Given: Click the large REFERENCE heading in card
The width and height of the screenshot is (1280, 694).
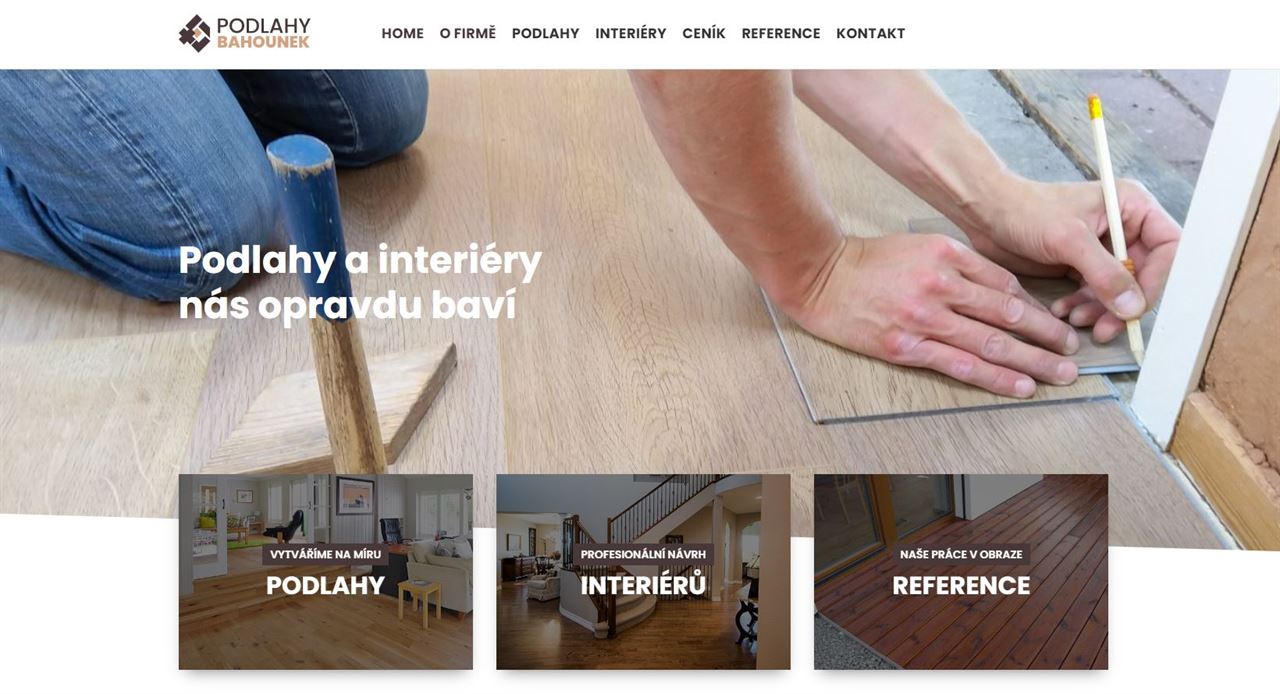Looking at the screenshot, I should point(961,586).
